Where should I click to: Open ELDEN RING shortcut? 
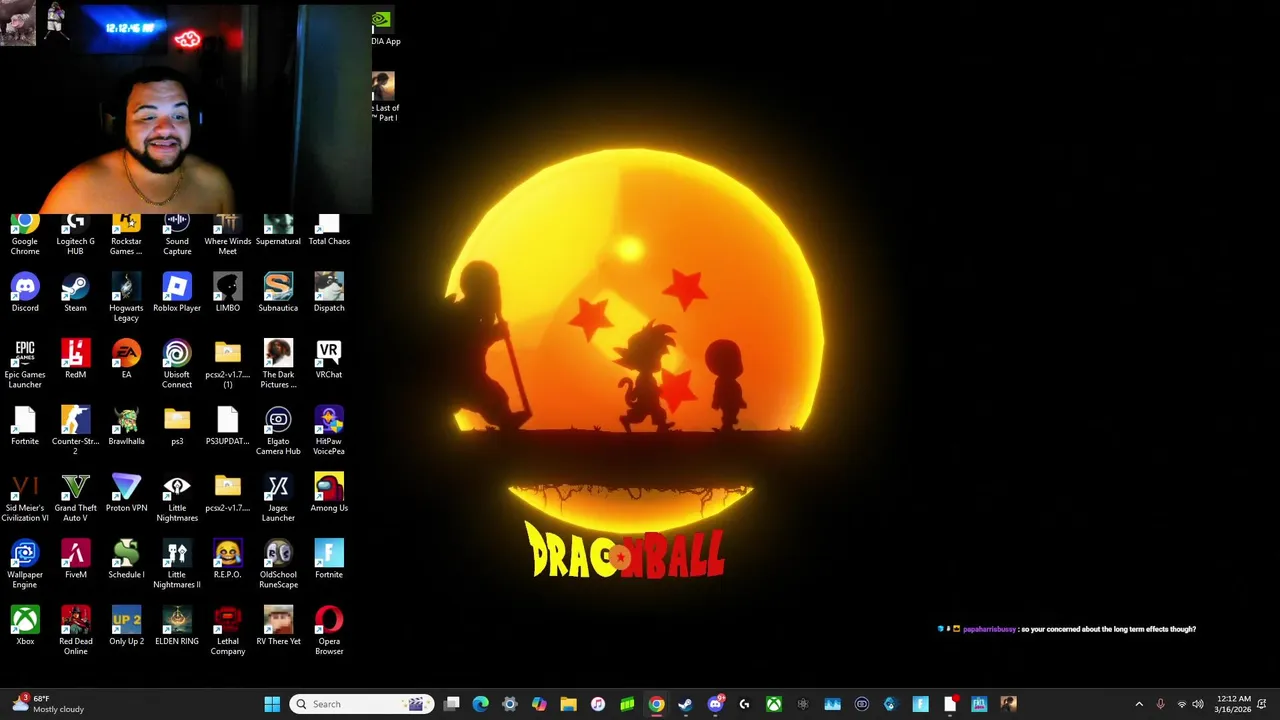(x=177, y=627)
